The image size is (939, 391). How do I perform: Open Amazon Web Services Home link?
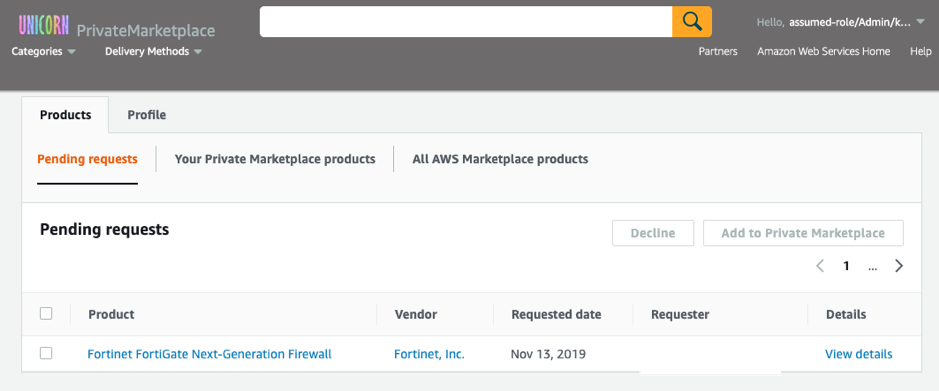(823, 51)
